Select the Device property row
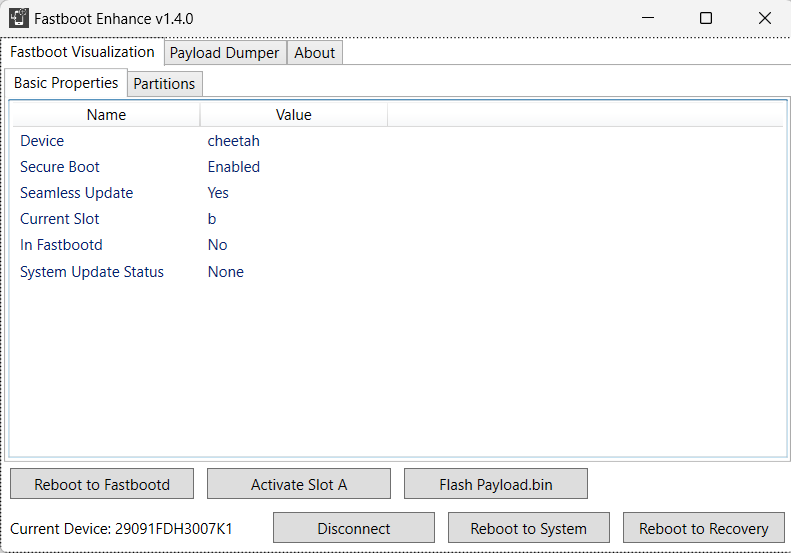The height and width of the screenshot is (553, 791). click(42, 141)
